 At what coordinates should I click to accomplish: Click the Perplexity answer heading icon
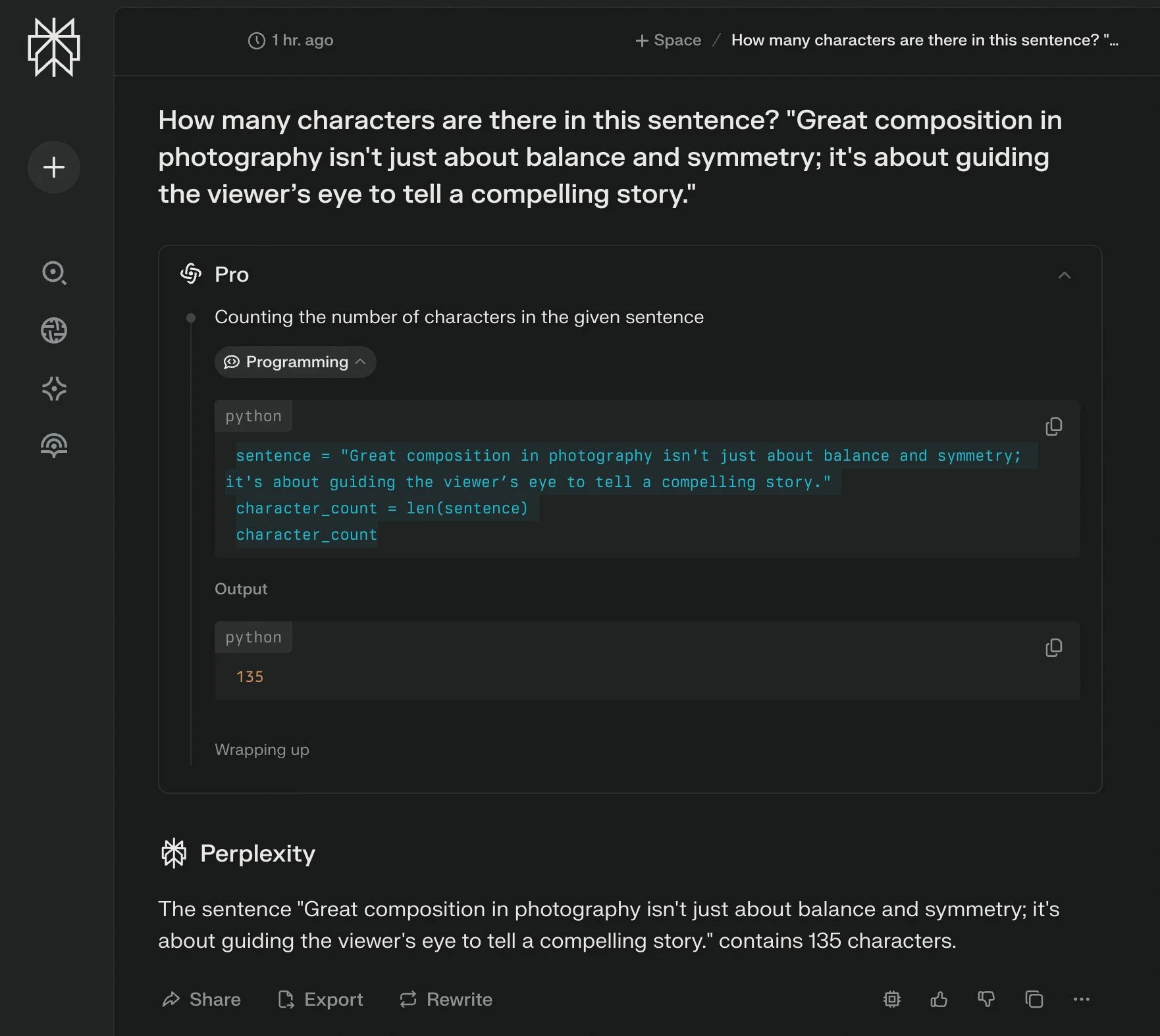pos(174,853)
